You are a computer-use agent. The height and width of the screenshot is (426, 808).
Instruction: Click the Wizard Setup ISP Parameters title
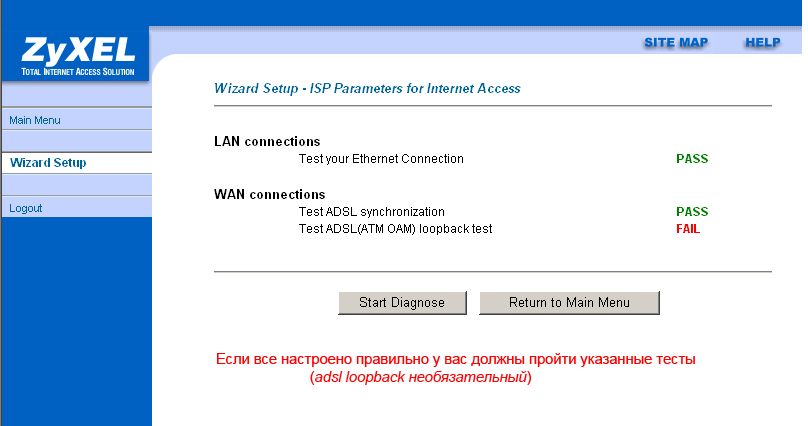click(367, 89)
